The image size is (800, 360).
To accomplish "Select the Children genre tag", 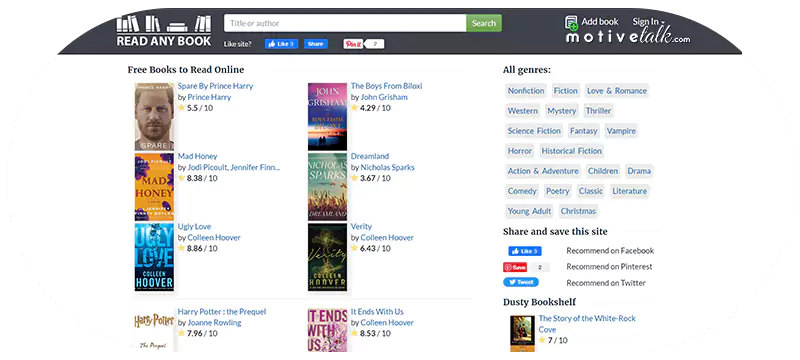I will pos(603,171).
